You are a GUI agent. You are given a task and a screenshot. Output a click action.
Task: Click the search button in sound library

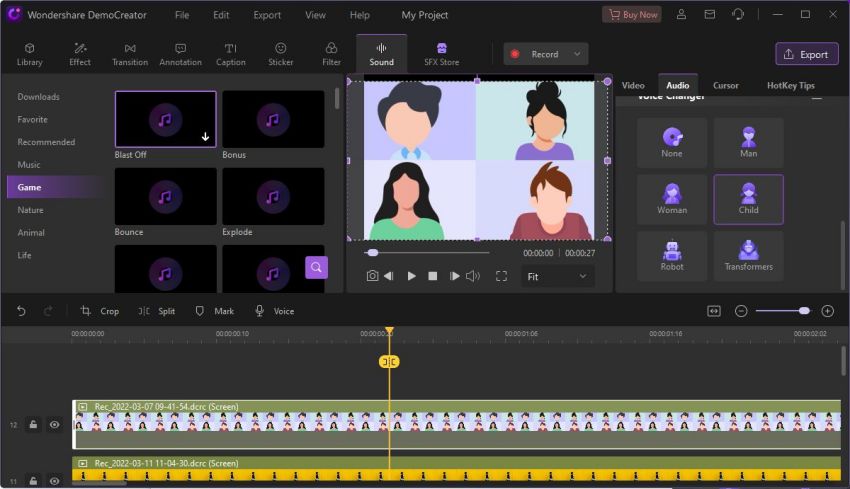point(316,267)
